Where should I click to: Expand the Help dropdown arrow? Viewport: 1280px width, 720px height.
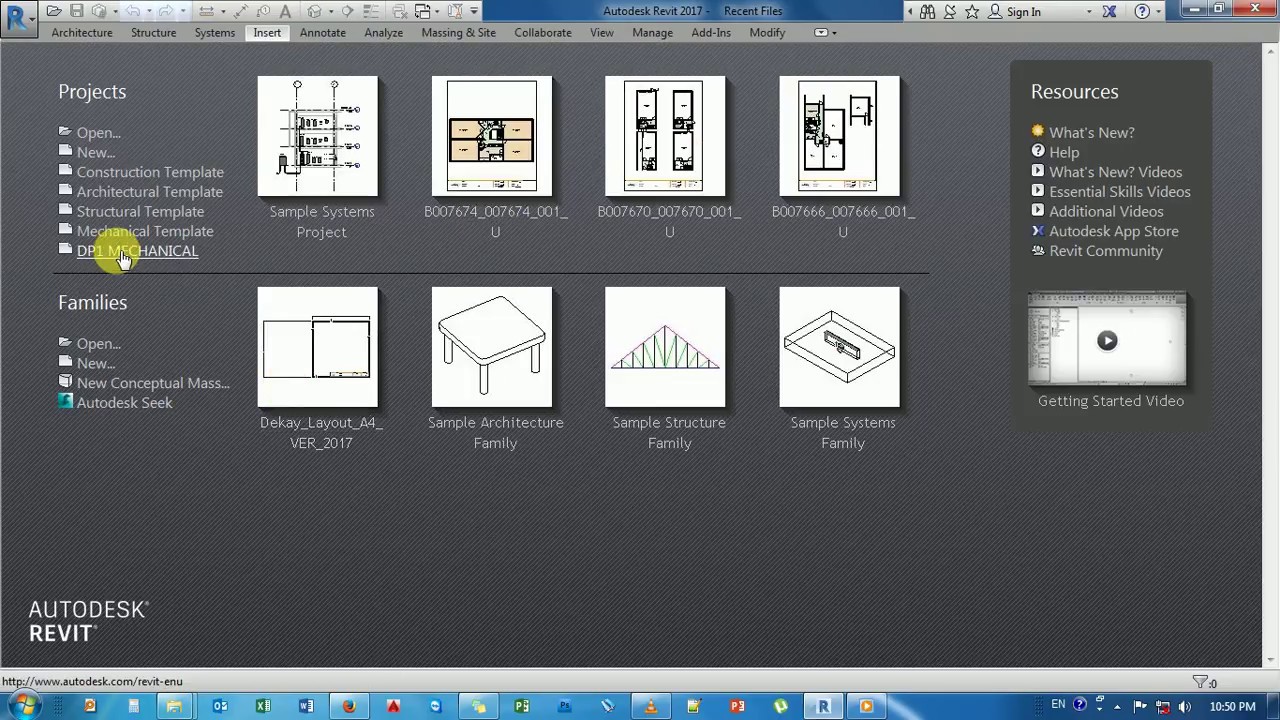[1158, 12]
